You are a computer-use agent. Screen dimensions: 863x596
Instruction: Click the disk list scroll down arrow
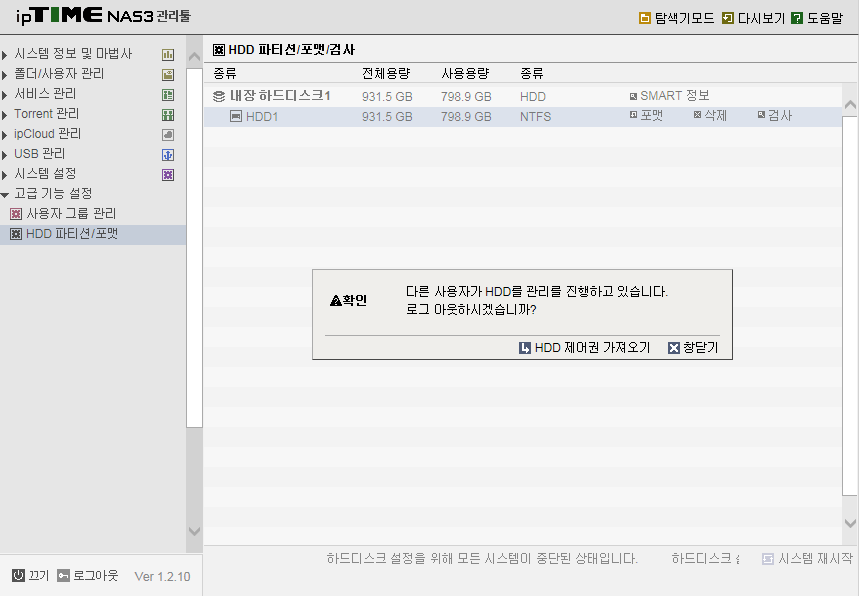pyautogui.click(x=850, y=523)
